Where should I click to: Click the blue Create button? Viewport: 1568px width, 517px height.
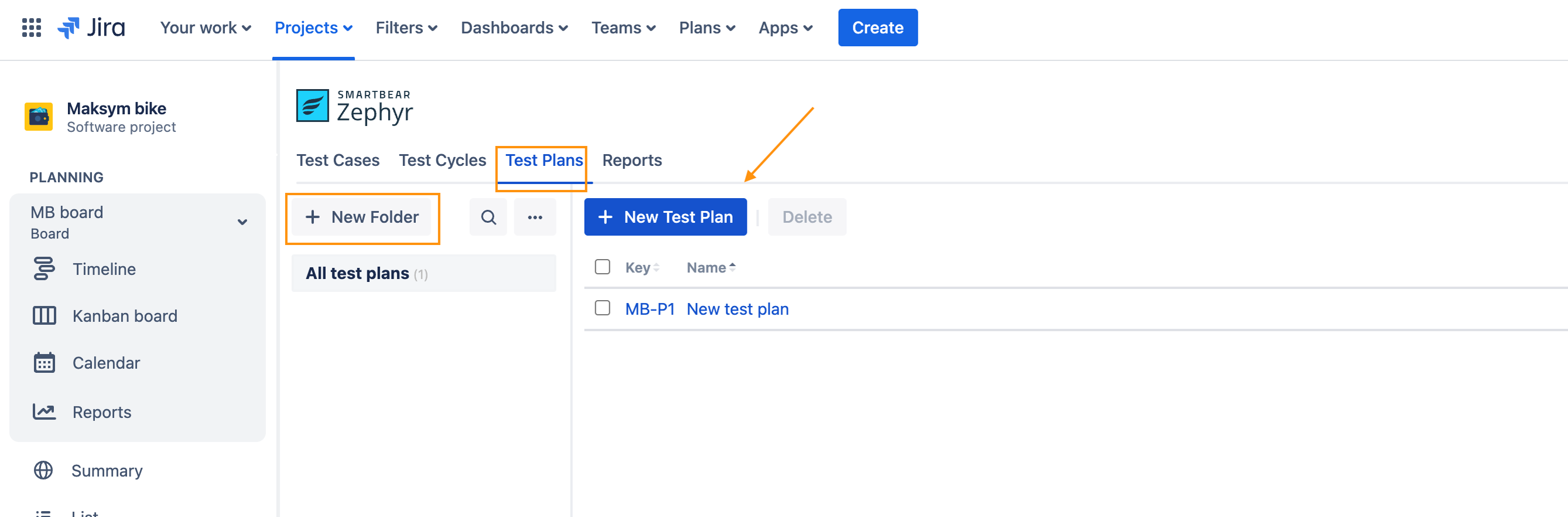[x=878, y=28]
